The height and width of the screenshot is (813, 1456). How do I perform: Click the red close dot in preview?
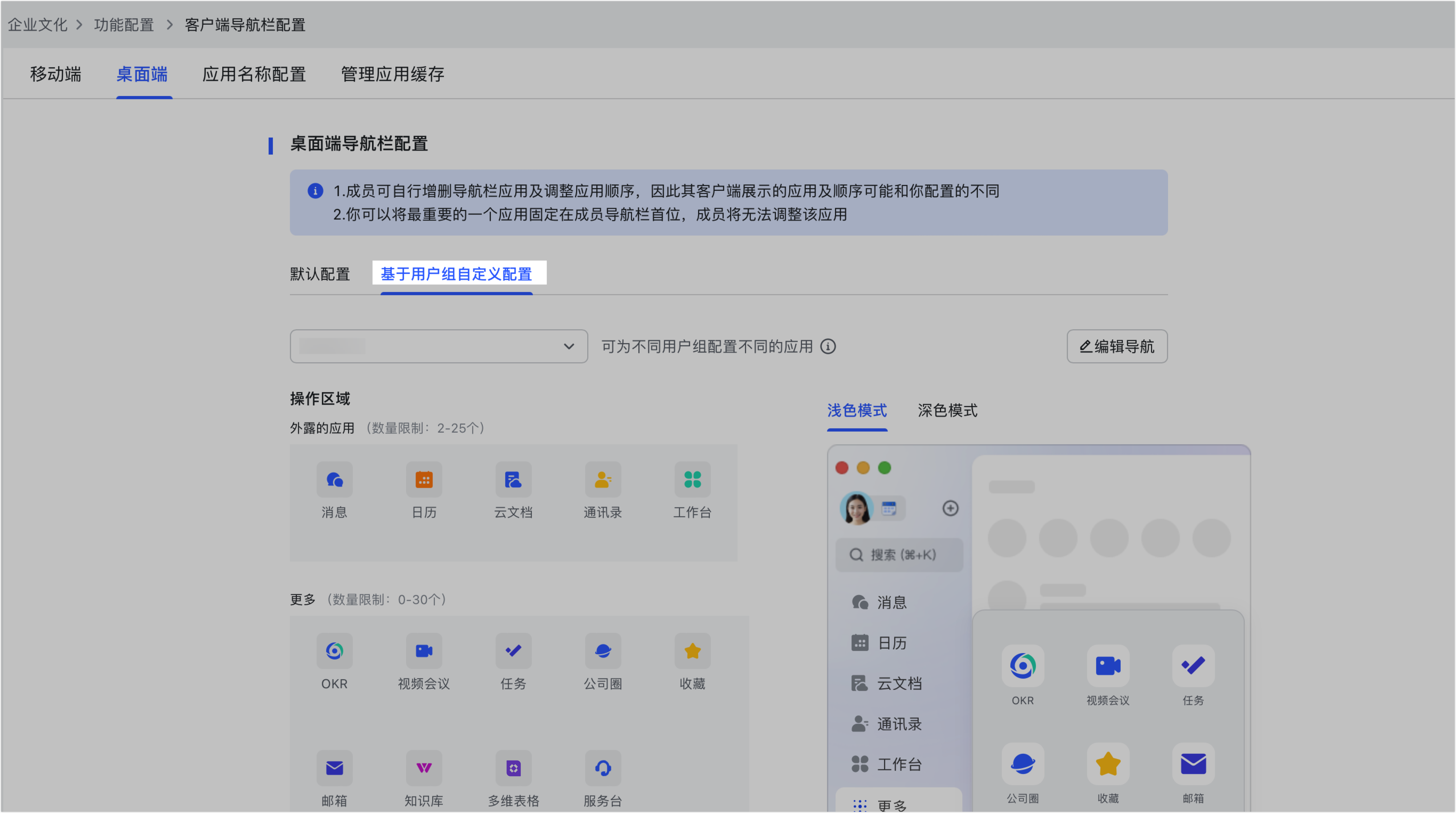[x=842, y=468]
